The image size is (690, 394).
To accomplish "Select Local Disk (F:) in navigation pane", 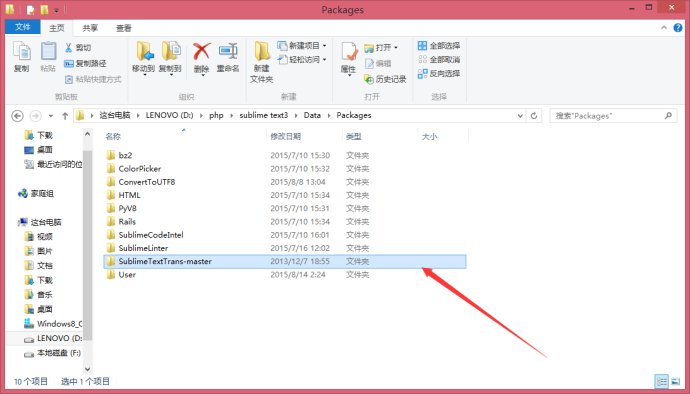I will click(53, 353).
